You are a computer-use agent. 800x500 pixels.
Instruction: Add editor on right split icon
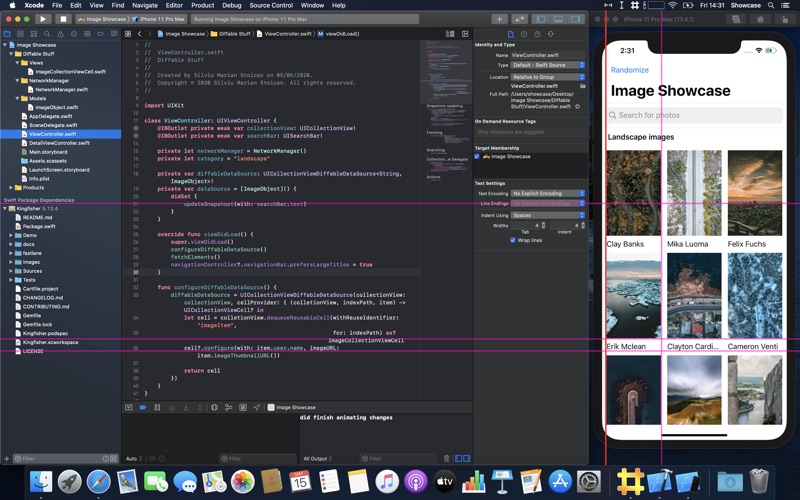(x=465, y=34)
